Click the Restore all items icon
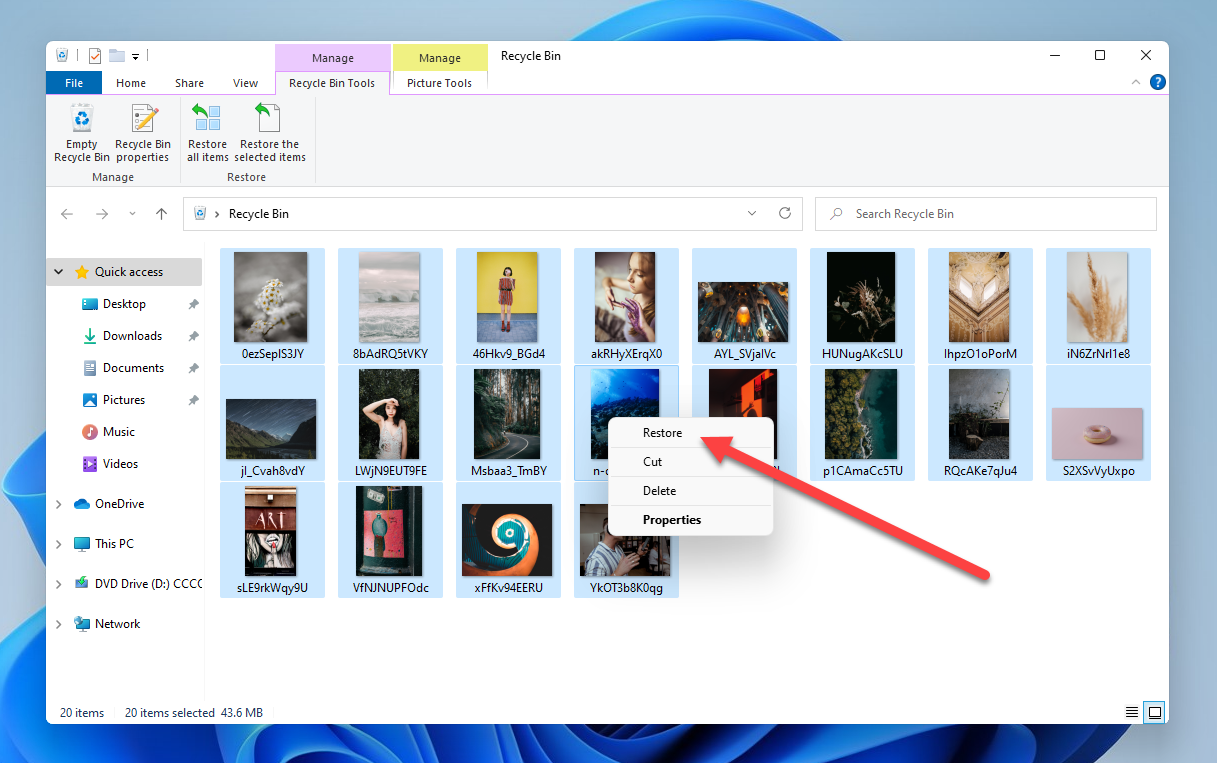 click(207, 121)
